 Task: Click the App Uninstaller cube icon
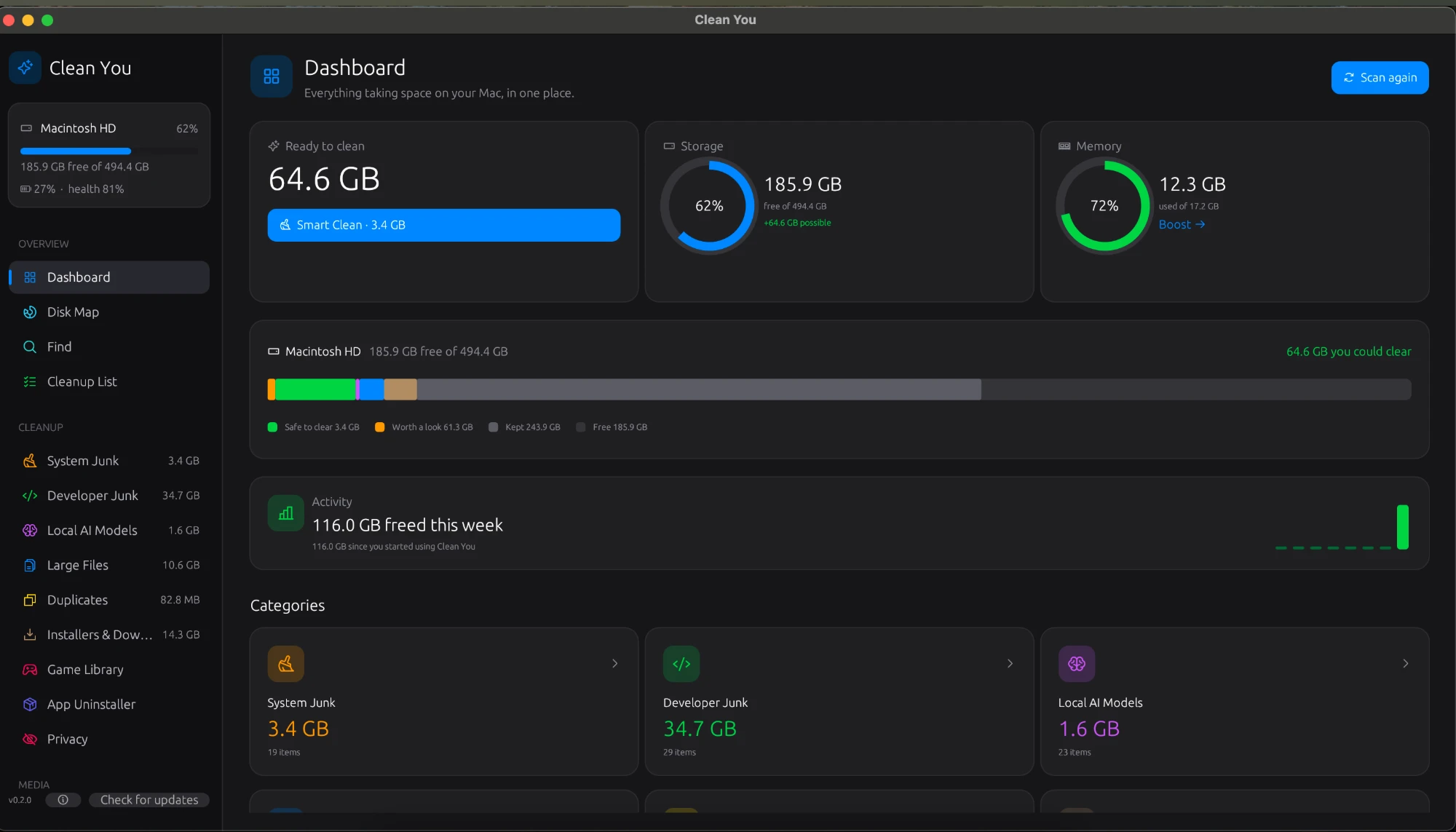coord(30,705)
